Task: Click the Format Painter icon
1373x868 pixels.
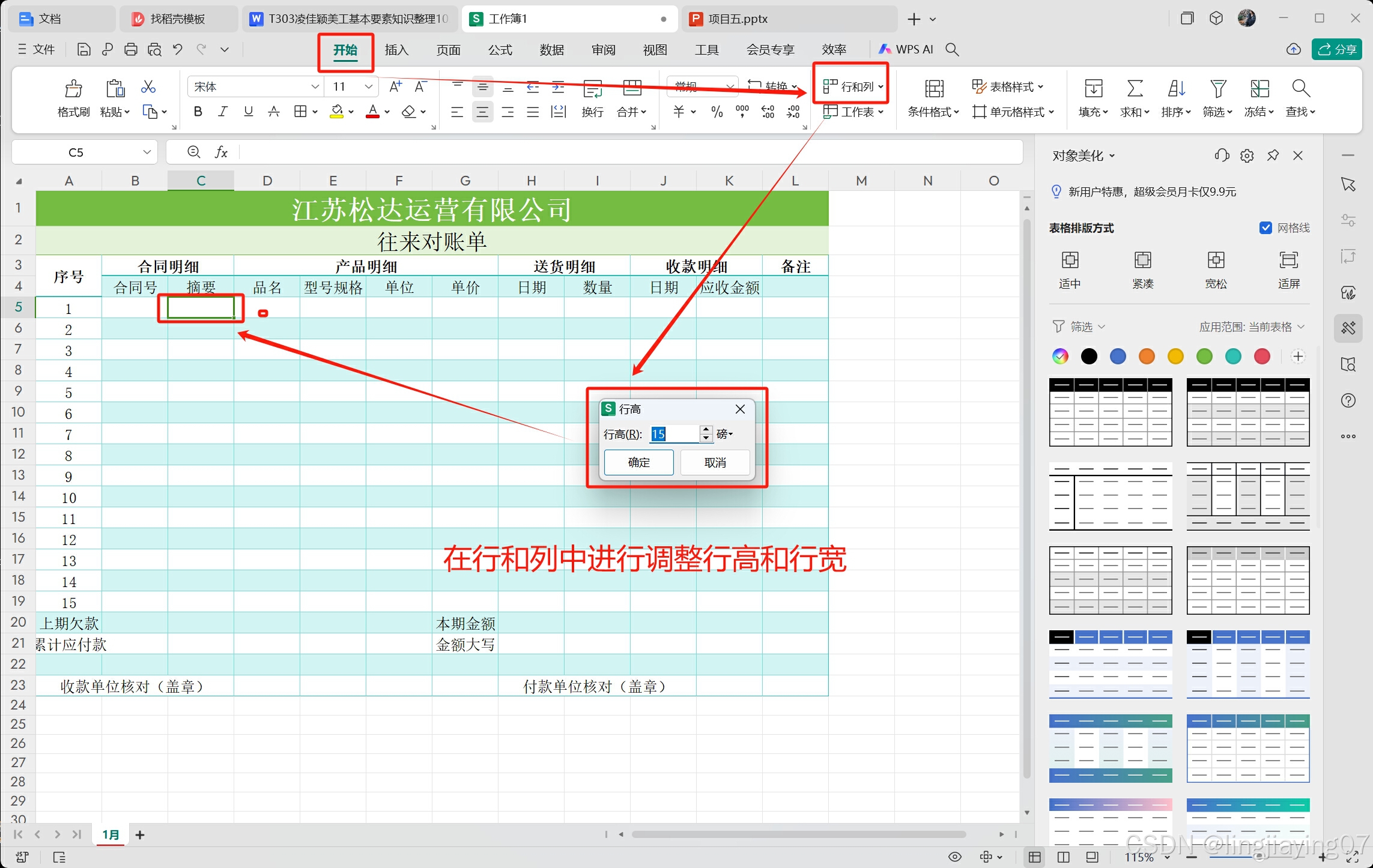Action: pos(73,89)
